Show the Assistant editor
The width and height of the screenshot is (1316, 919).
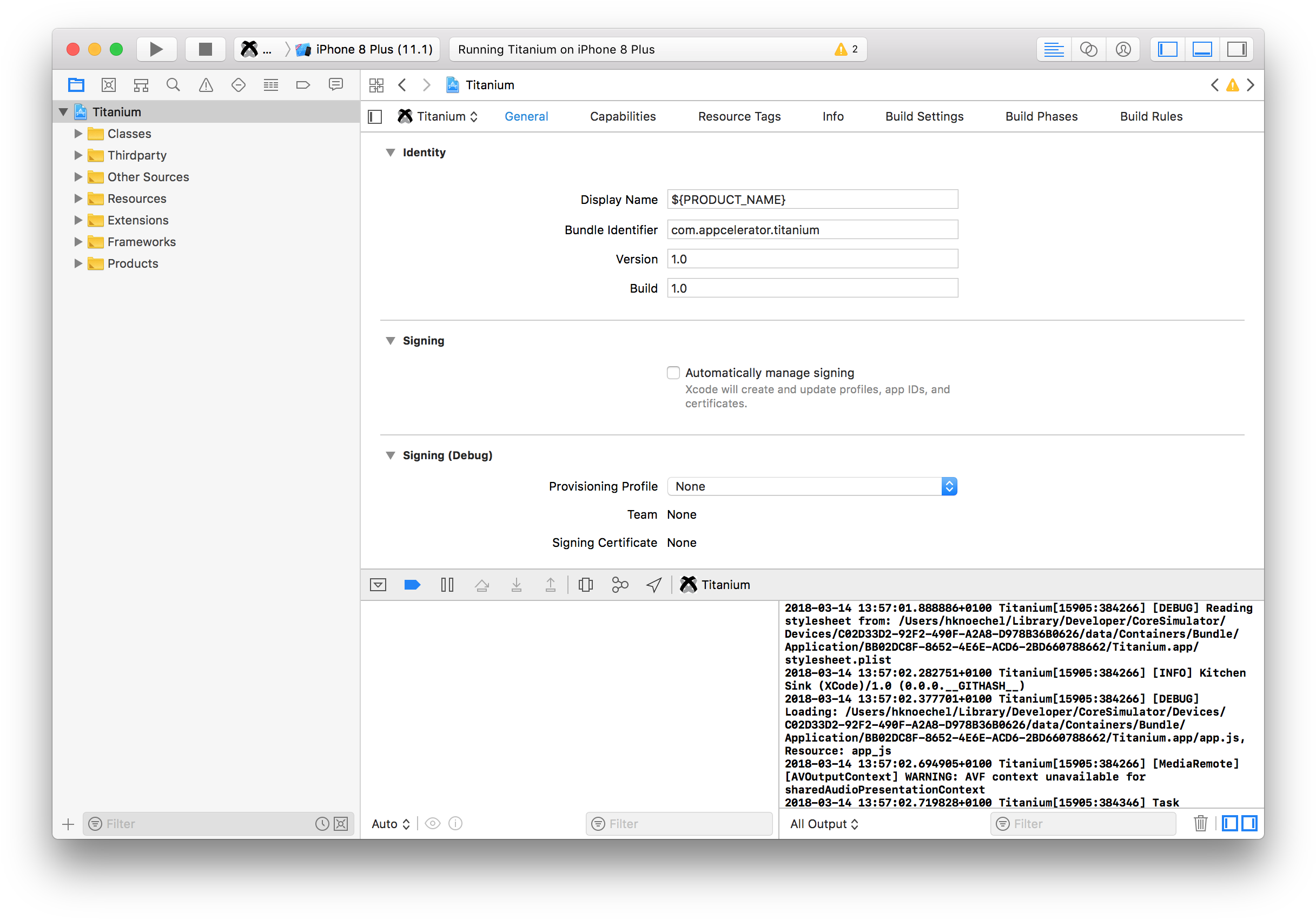tap(1088, 49)
